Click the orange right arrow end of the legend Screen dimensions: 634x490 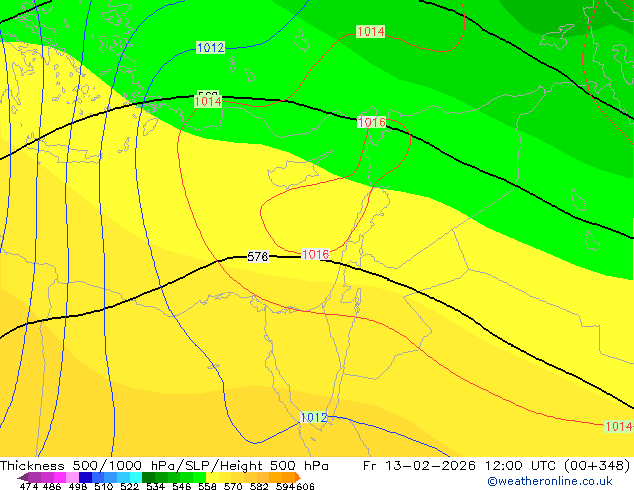[x=298, y=477]
